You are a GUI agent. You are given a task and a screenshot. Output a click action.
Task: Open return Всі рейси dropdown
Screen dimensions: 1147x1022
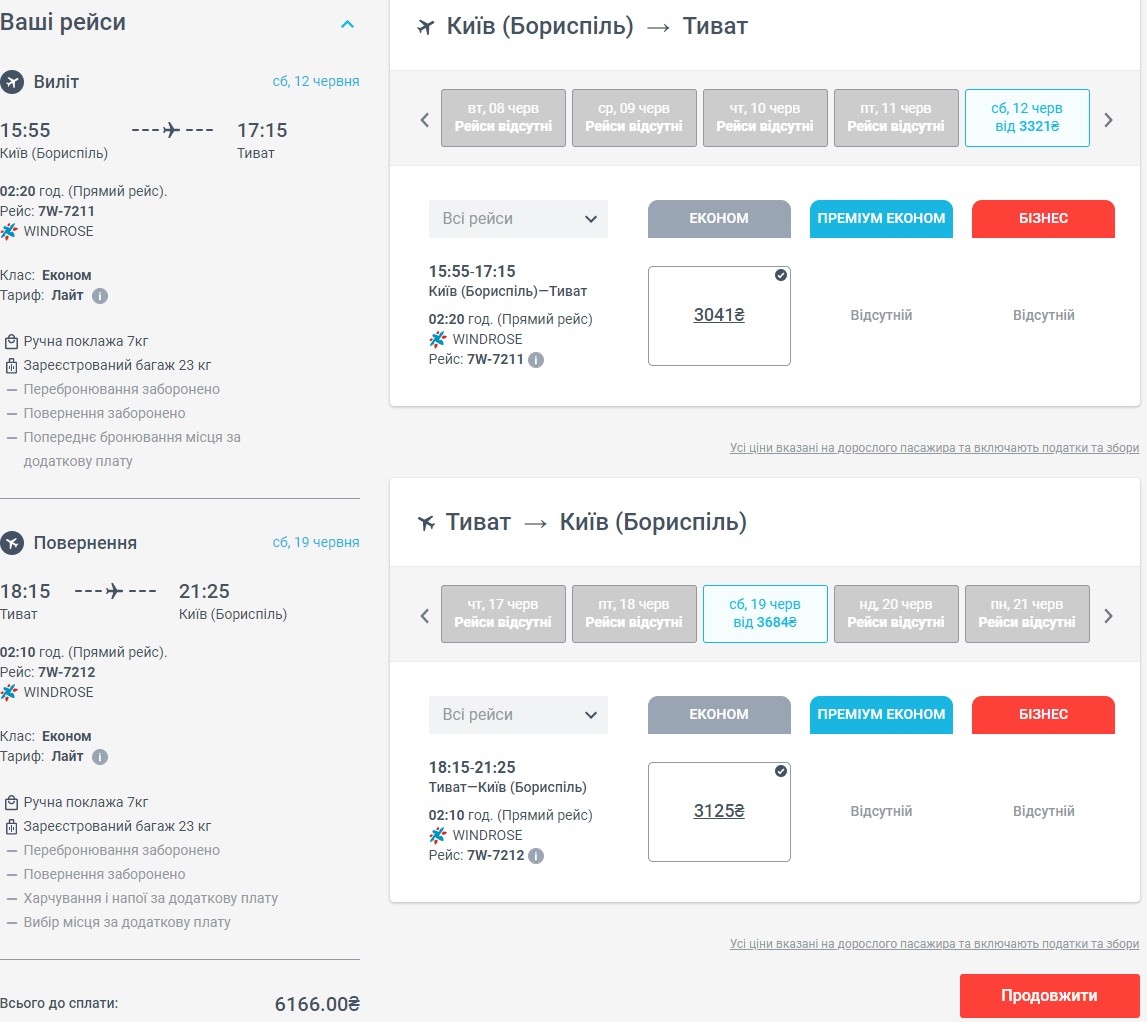coord(518,715)
